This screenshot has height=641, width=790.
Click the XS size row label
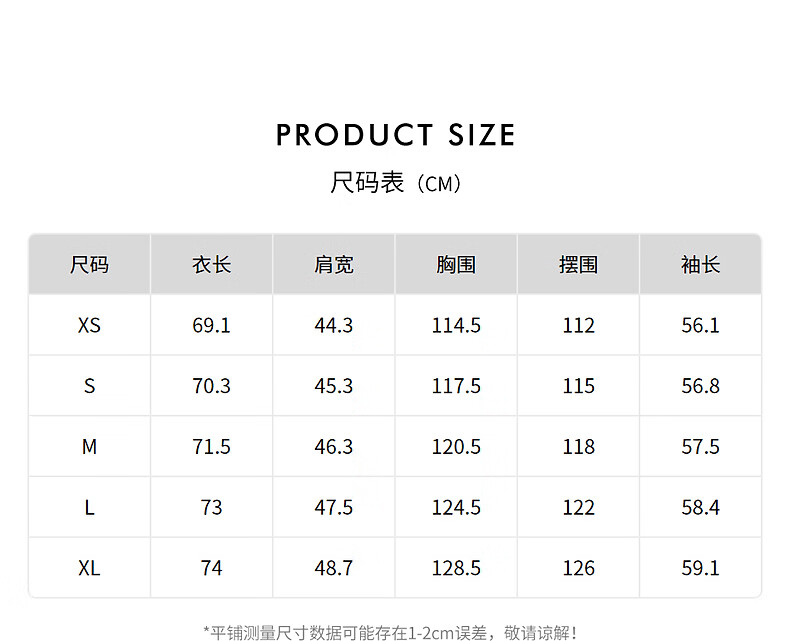pyautogui.click(x=89, y=326)
